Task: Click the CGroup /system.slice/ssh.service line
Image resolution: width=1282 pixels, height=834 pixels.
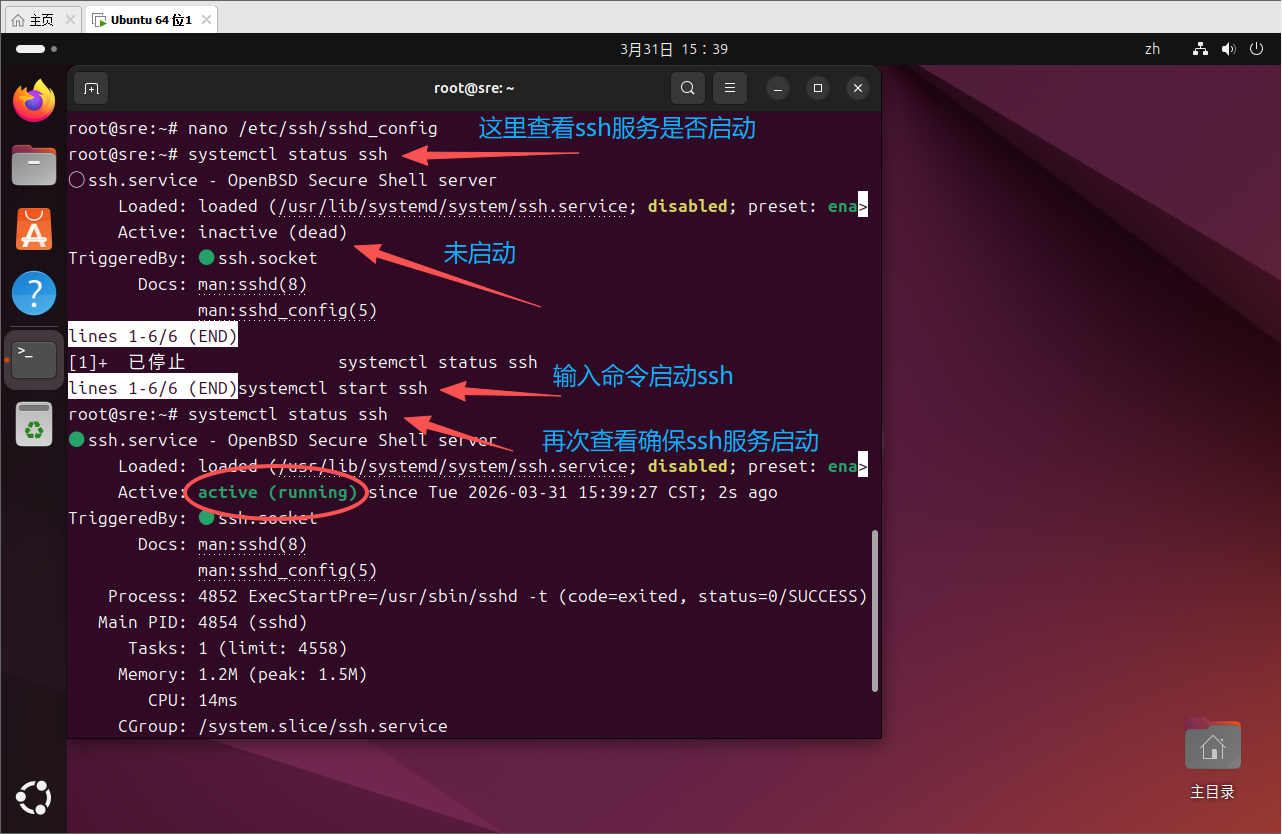Action: 283,726
